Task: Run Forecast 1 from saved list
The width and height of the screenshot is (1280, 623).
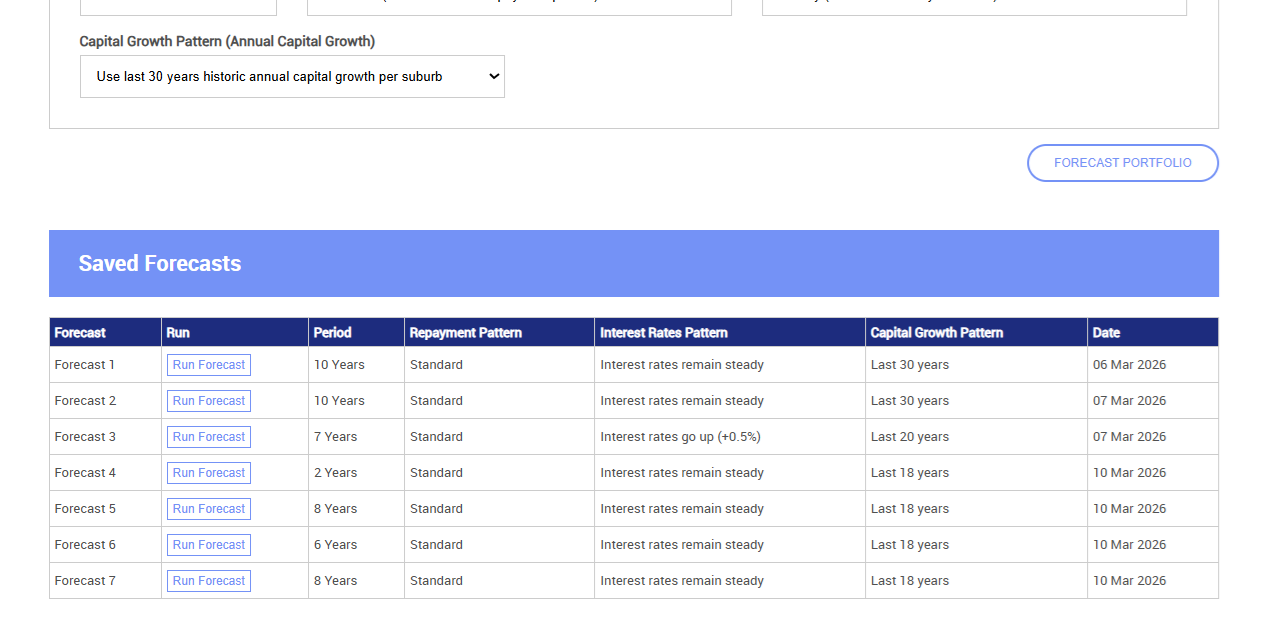Action: click(x=209, y=365)
